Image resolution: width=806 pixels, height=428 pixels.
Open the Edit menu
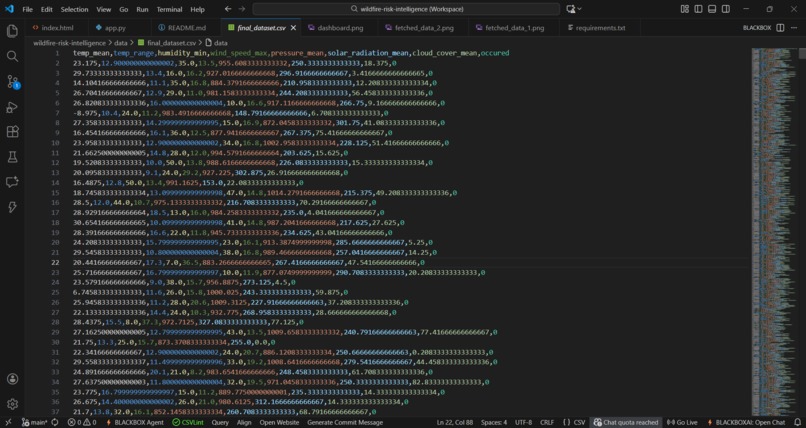click(46, 9)
